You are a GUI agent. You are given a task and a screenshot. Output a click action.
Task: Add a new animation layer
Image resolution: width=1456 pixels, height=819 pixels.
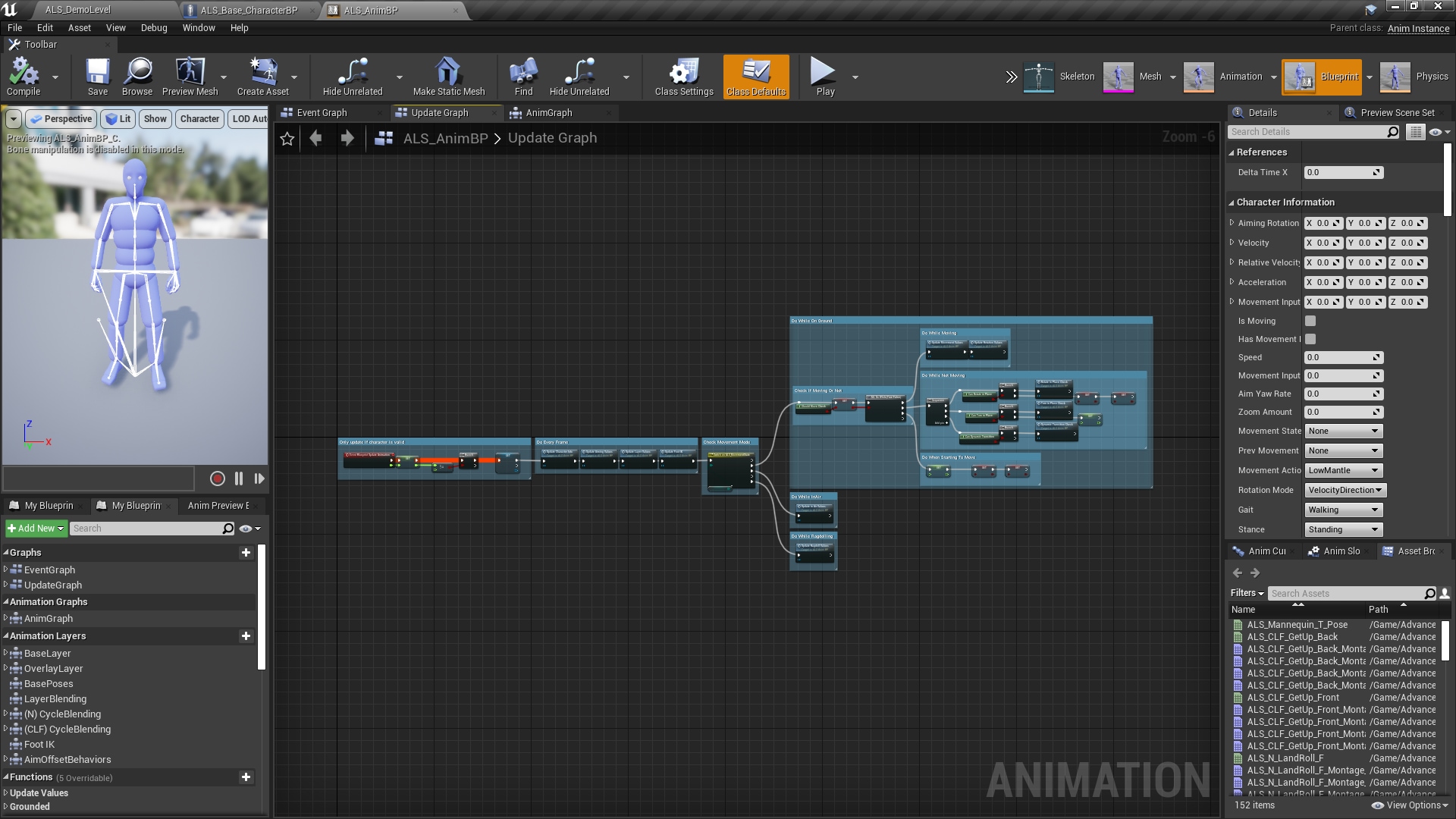pyautogui.click(x=246, y=635)
